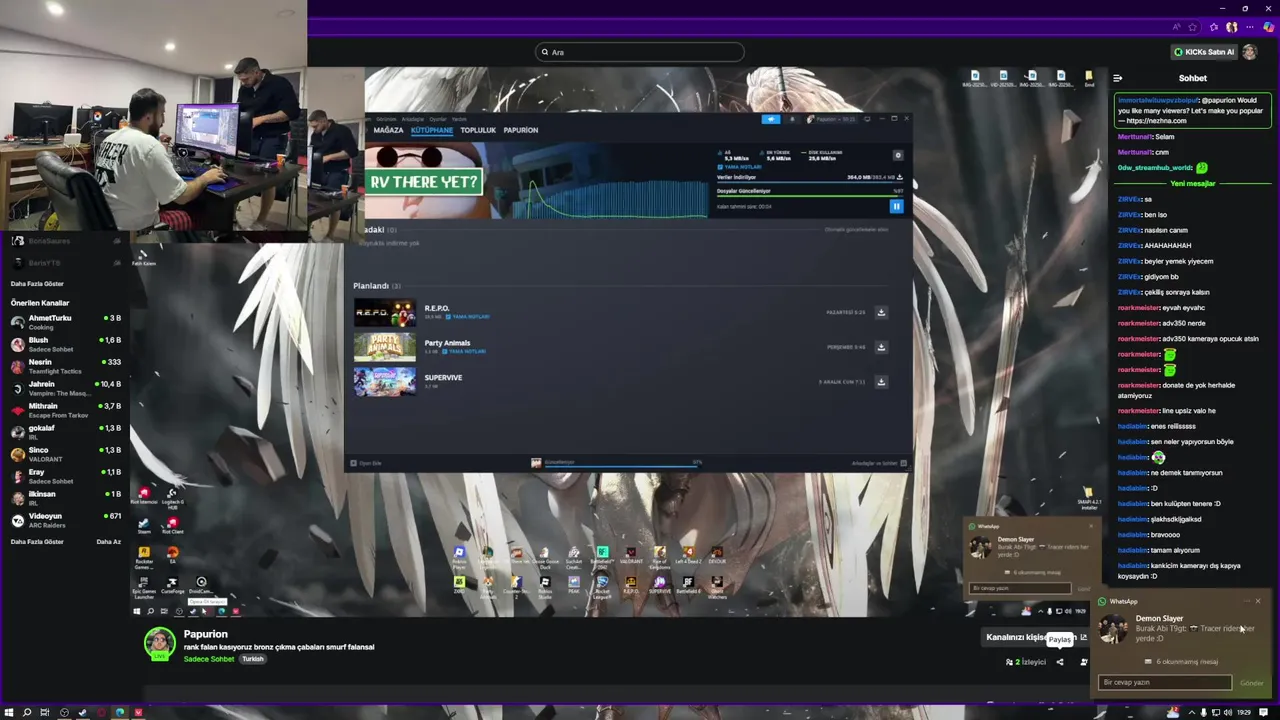
Task: Open Steam download settings gear
Action: 898,155
